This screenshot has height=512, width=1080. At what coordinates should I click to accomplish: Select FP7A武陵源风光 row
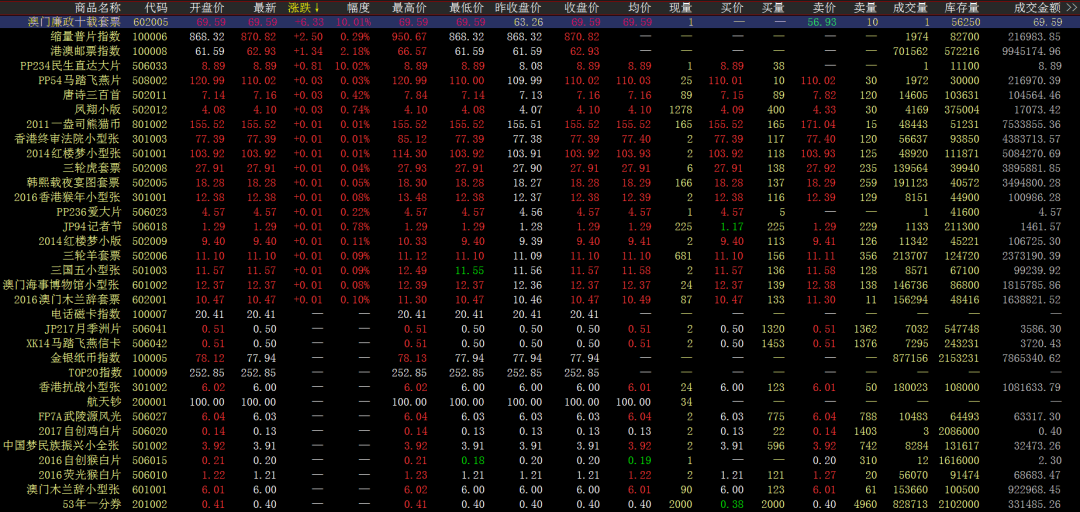[x=540, y=416]
